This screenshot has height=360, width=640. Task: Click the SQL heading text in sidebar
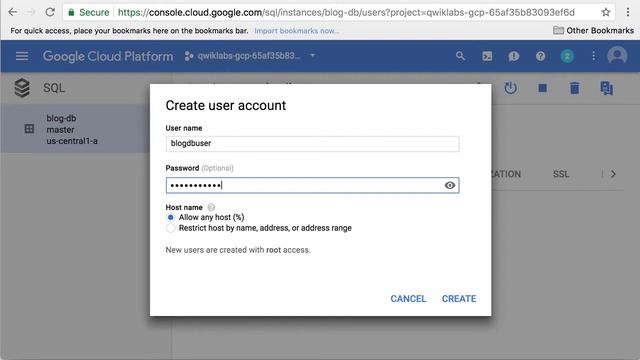pos(54,88)
